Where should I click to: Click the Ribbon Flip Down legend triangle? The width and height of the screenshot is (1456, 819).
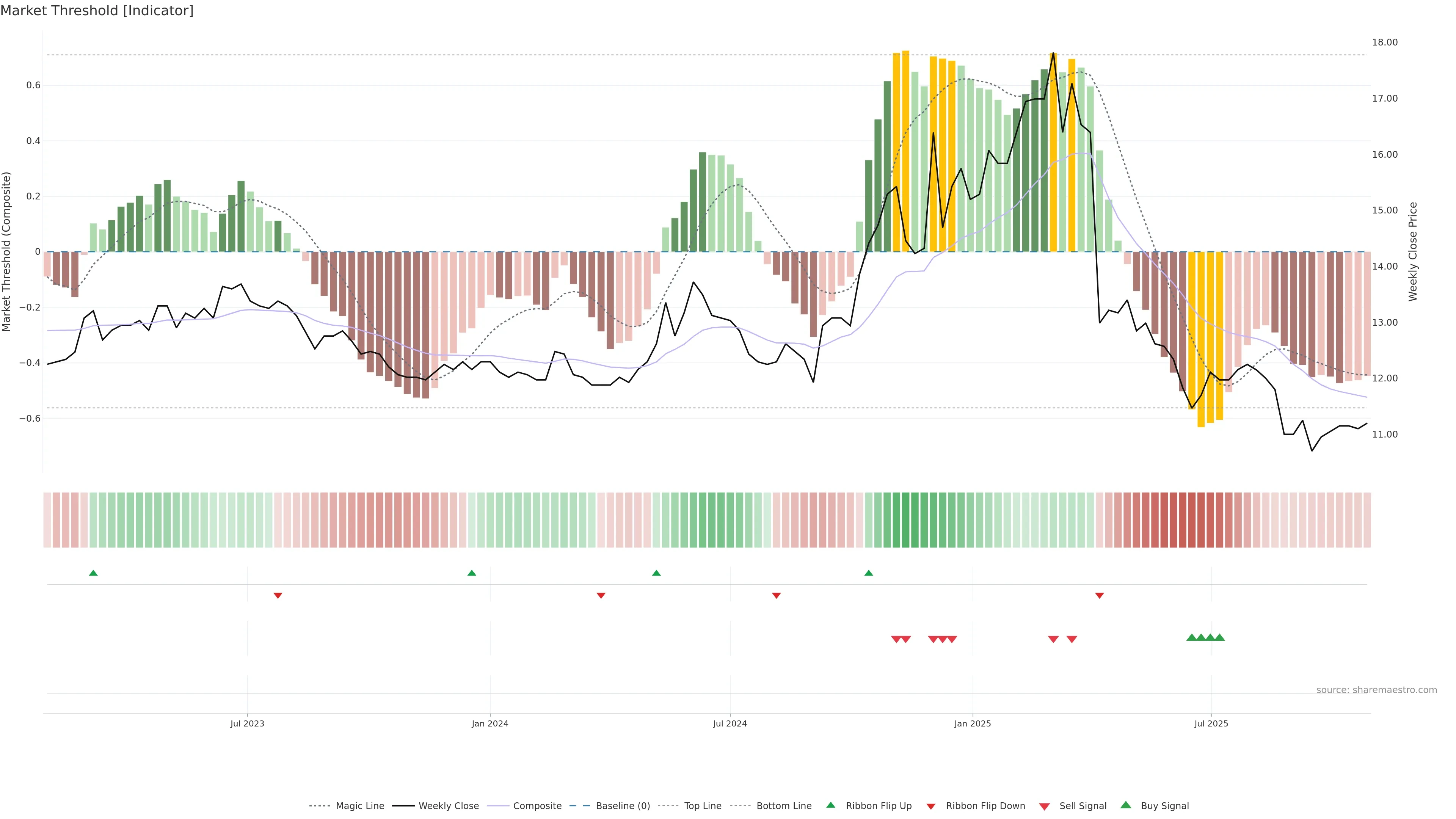point(931,806)
